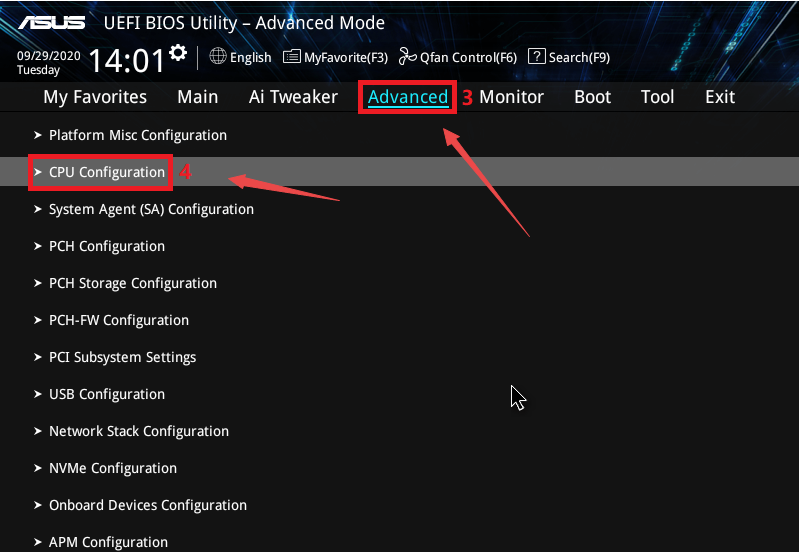The height and width of the screenshot is (552, 799).
Task: Open the Ai Tweaker tab
Action: (293, 97)
